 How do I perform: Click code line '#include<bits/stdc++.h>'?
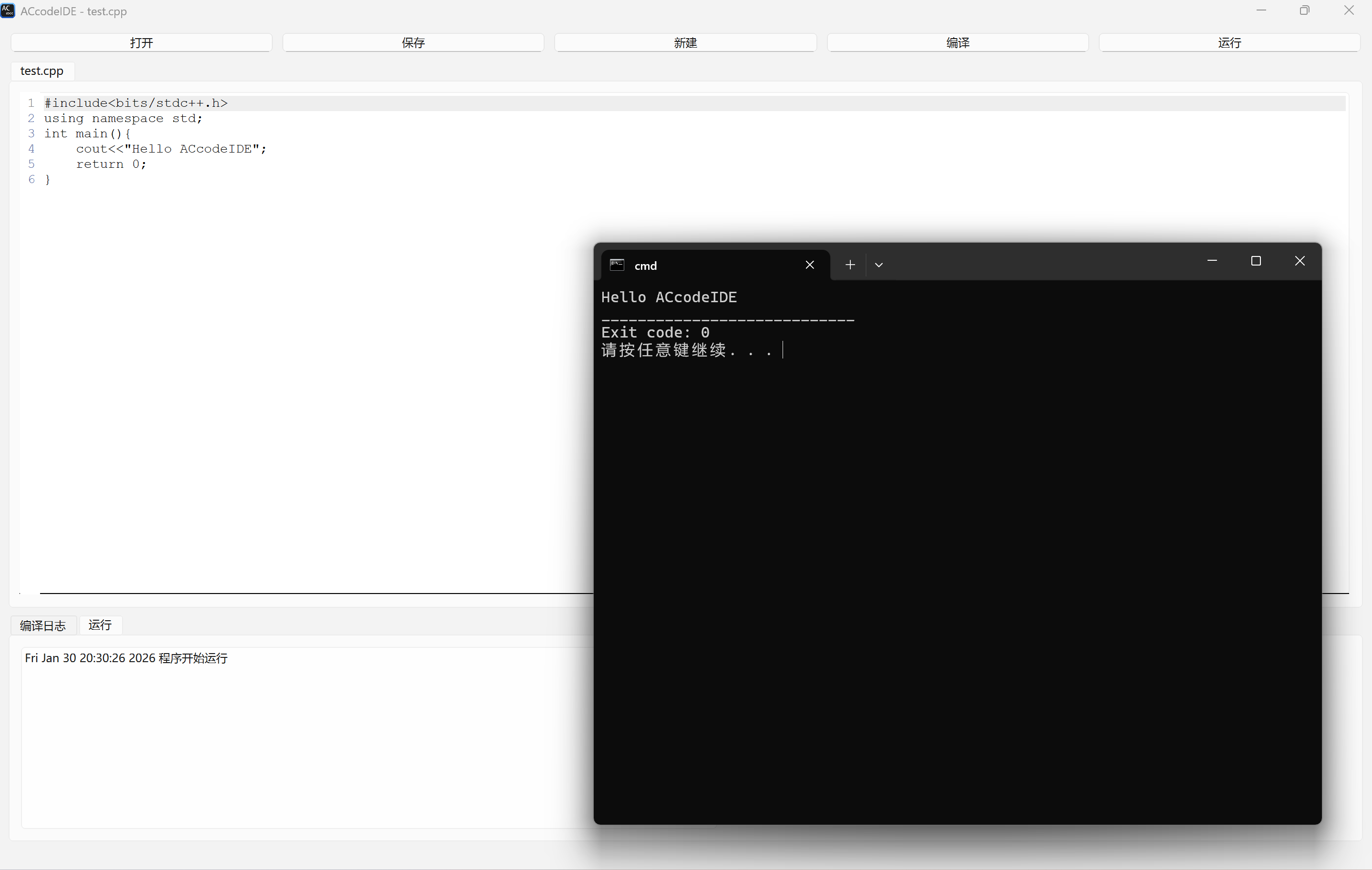tap(136, 103)
